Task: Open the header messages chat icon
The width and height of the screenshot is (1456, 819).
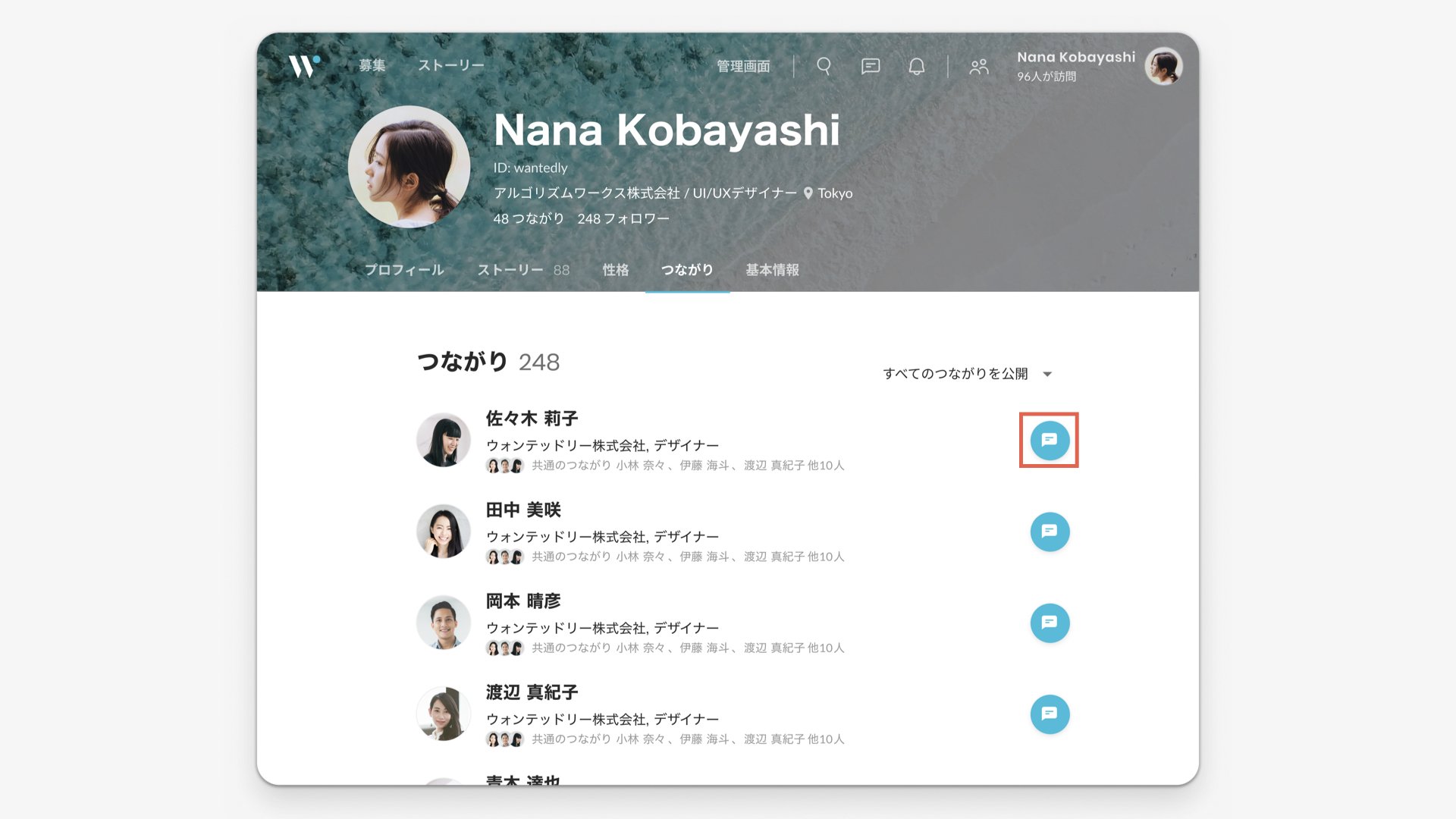Action: 871,67
